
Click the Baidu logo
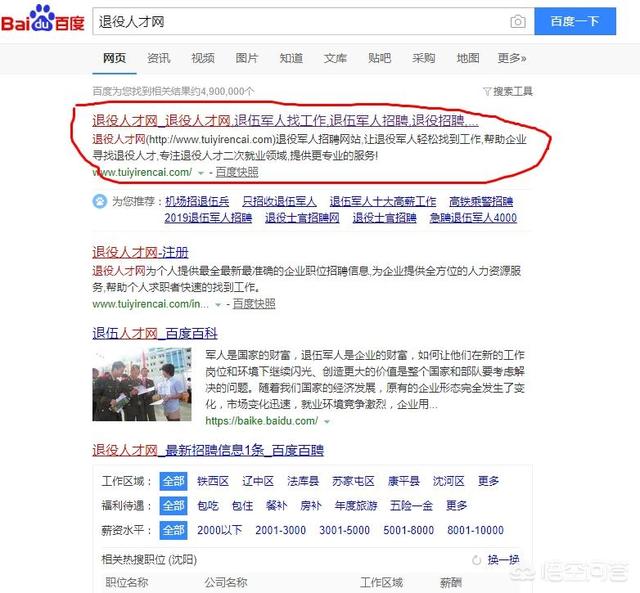coord(42,19)
